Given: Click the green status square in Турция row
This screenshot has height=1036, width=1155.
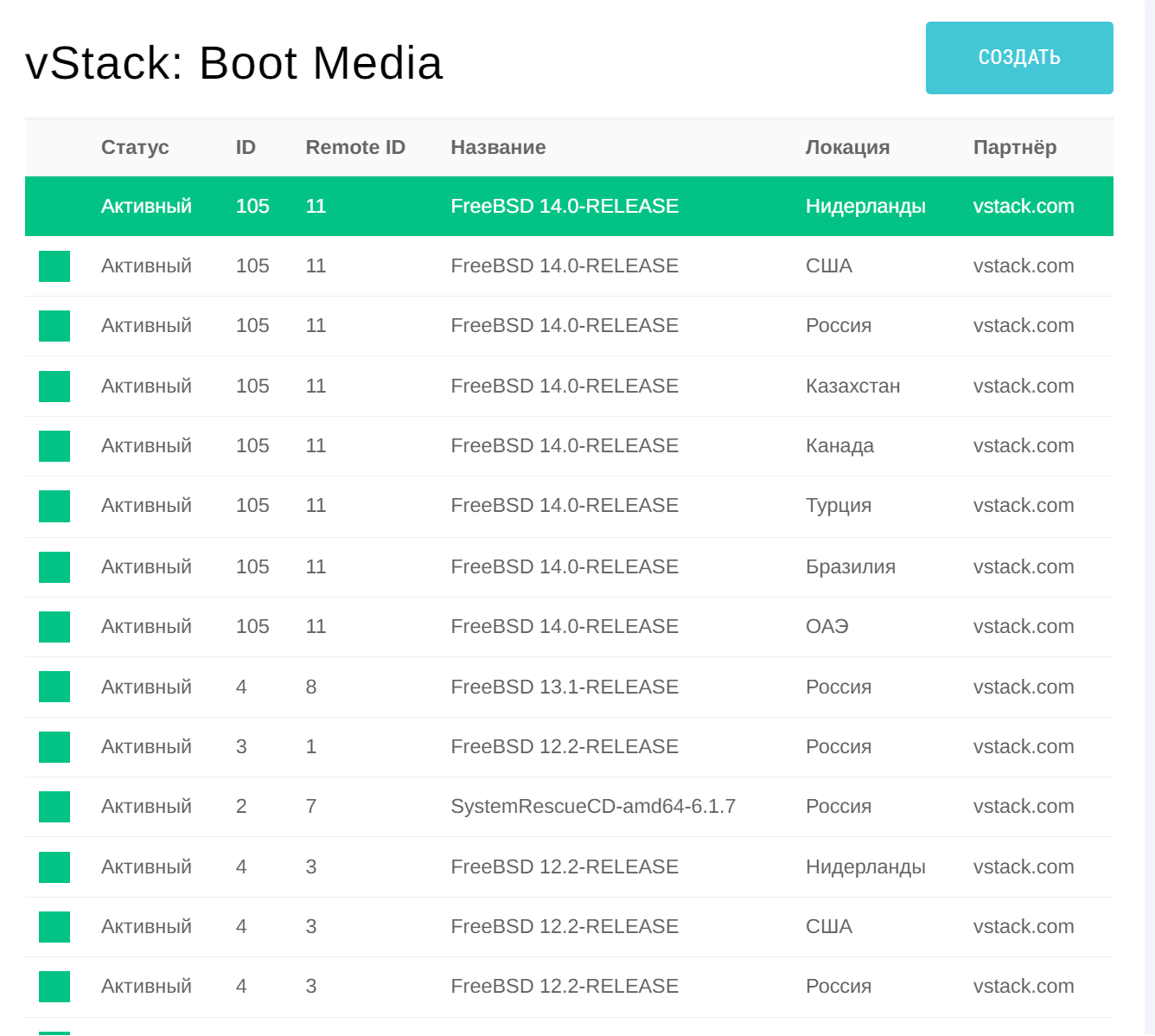Looking at the screenshot, I should [x=54, y=506].
